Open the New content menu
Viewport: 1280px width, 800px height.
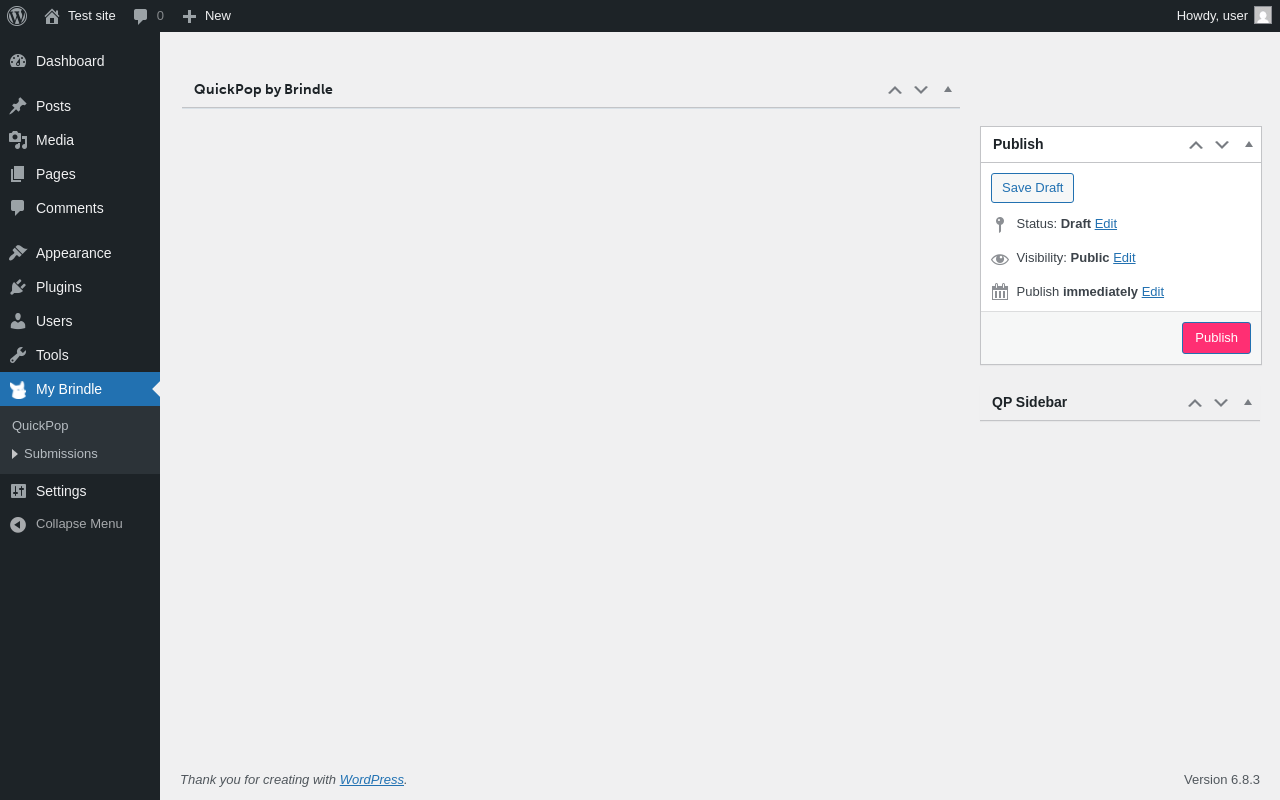click(206, 16)
